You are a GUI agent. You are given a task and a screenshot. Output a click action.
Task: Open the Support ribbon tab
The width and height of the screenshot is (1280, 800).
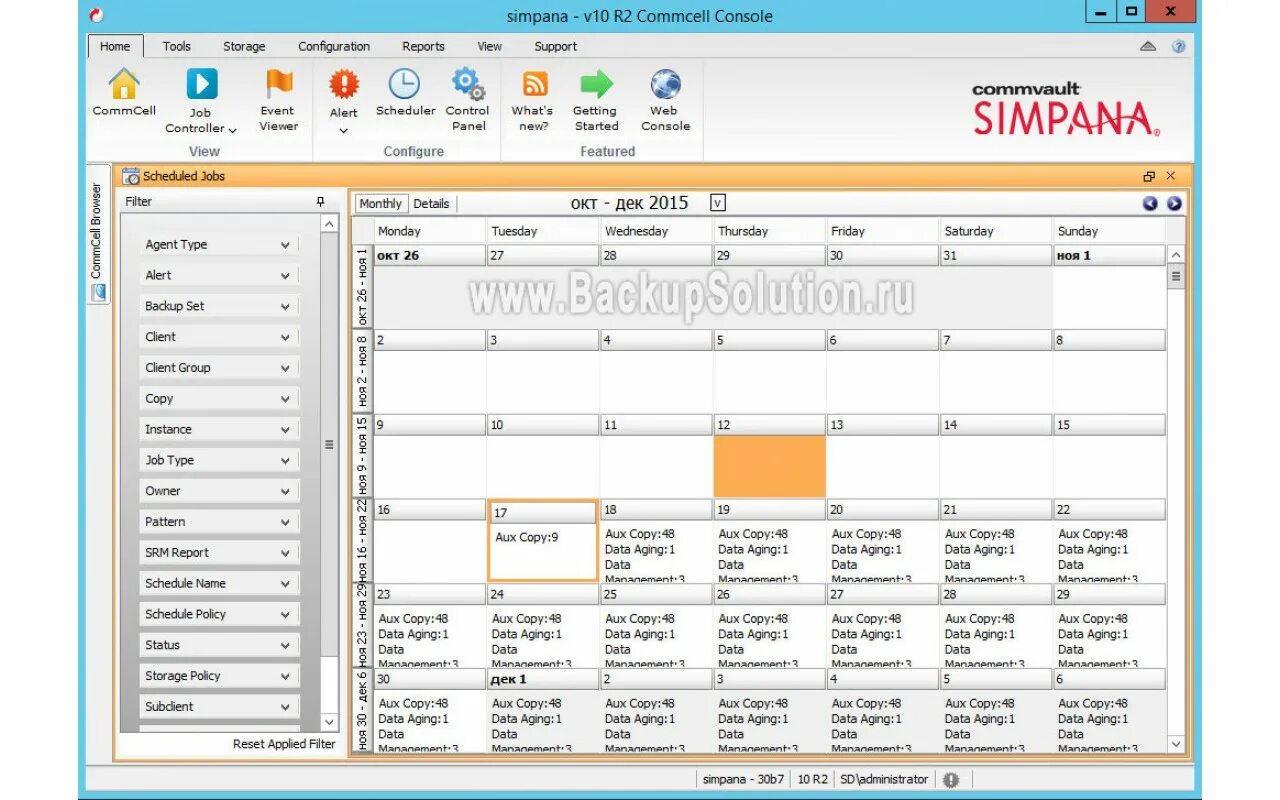555,46
